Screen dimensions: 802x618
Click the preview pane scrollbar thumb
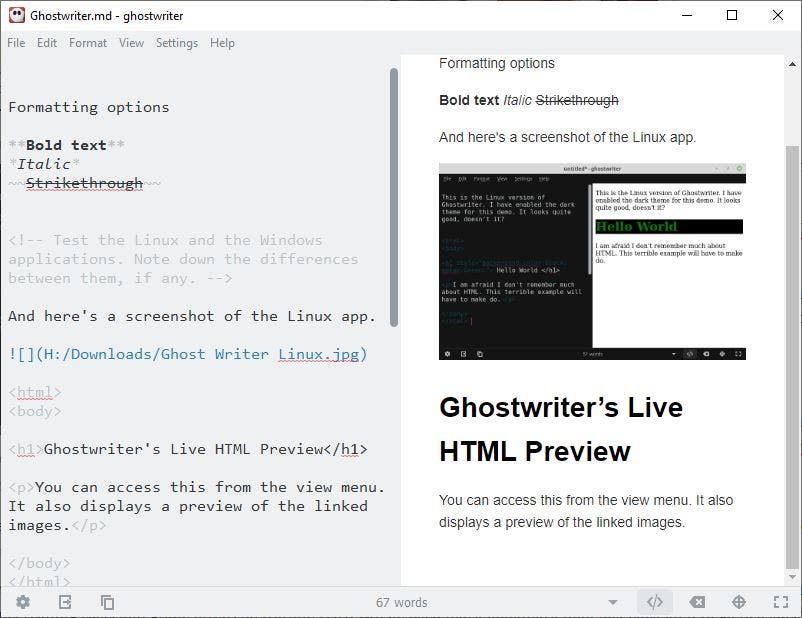click(792, 357)
